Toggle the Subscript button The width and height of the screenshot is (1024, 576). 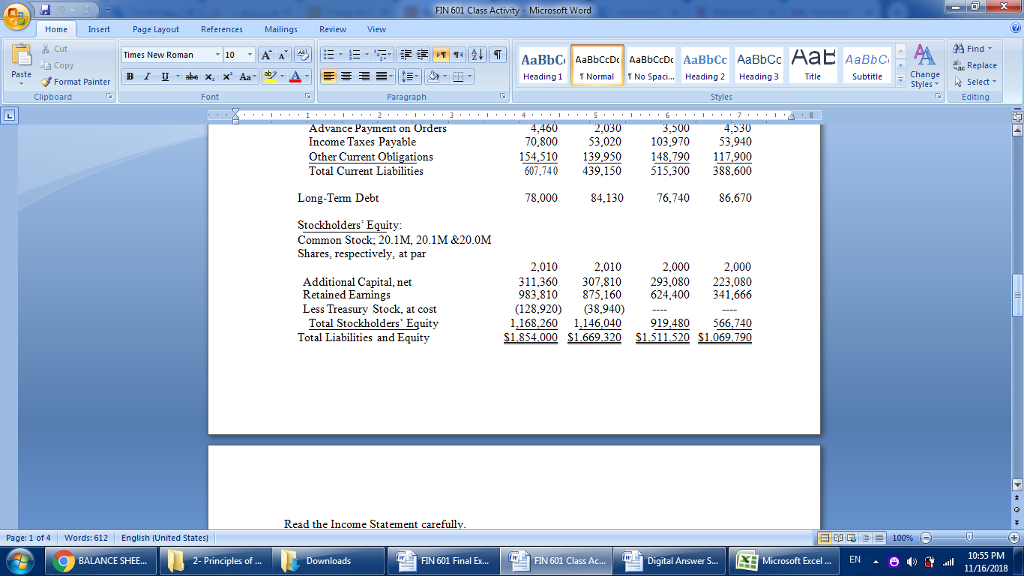[209, 76]
